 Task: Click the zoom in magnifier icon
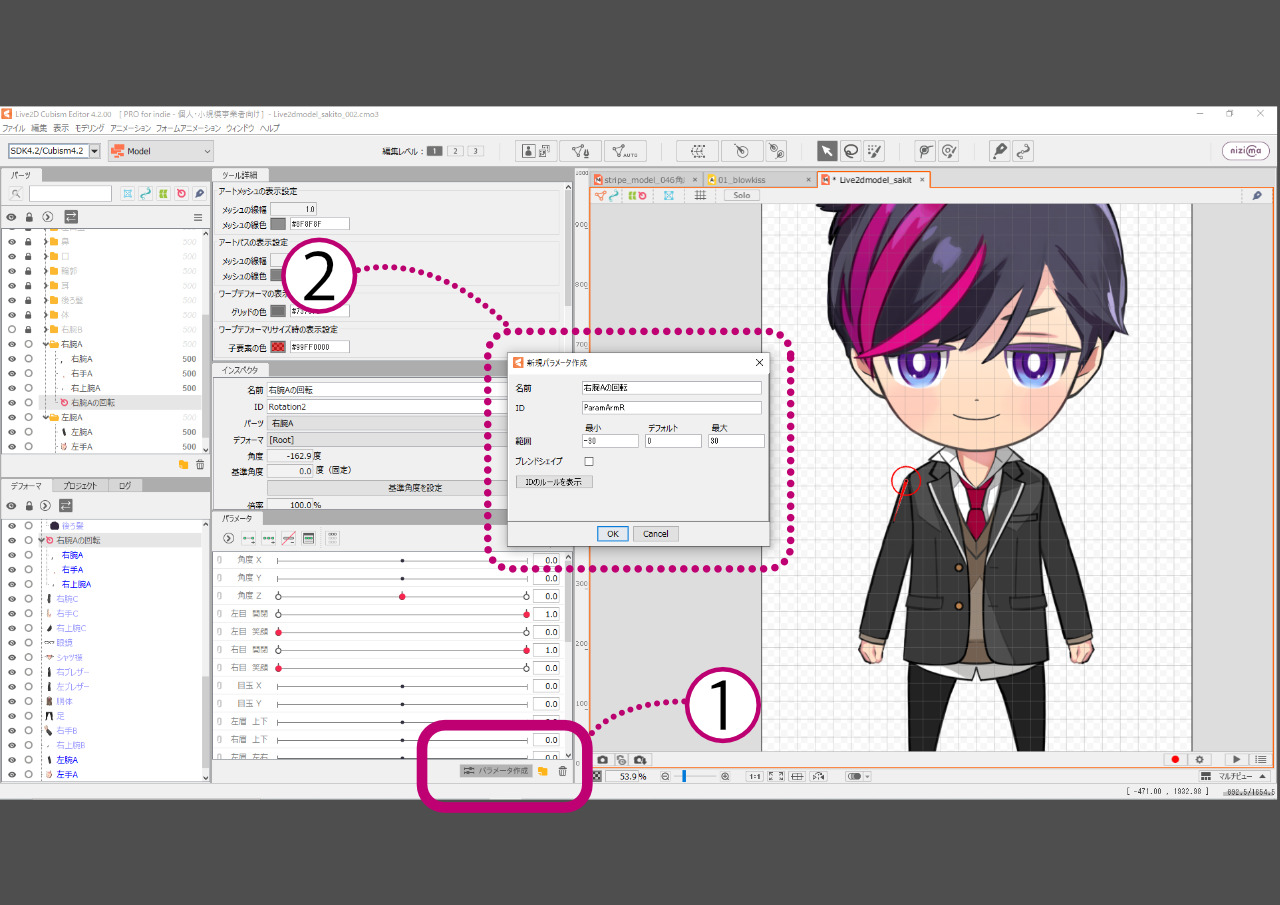coord(725,776)
